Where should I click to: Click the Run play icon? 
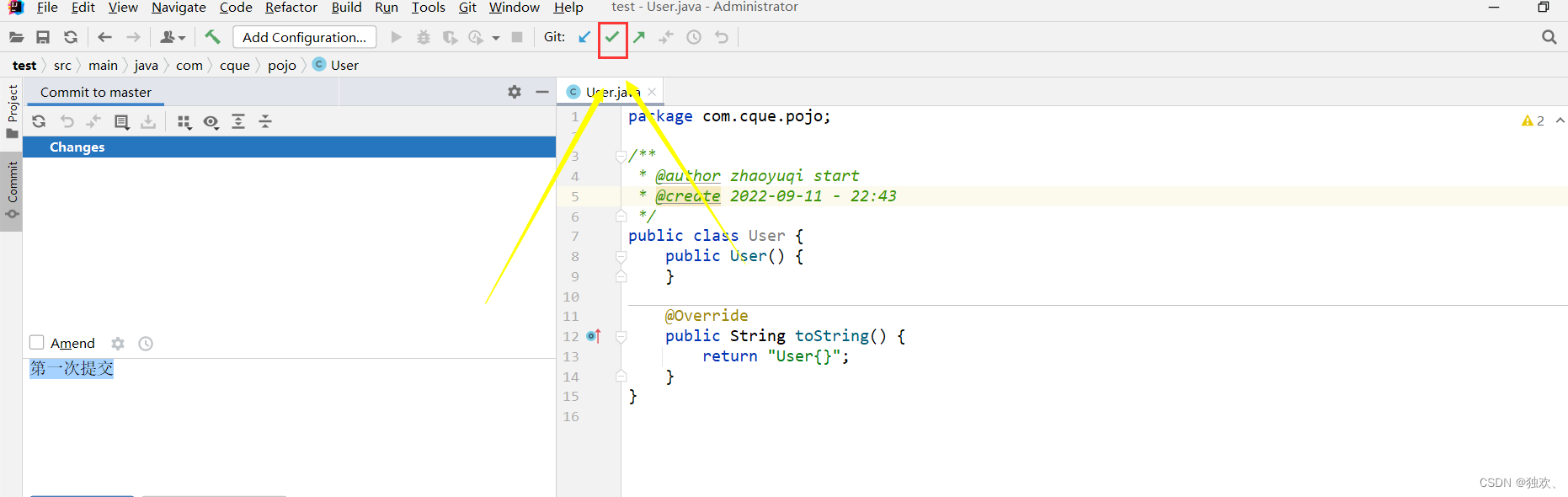[x=396, y=37]
